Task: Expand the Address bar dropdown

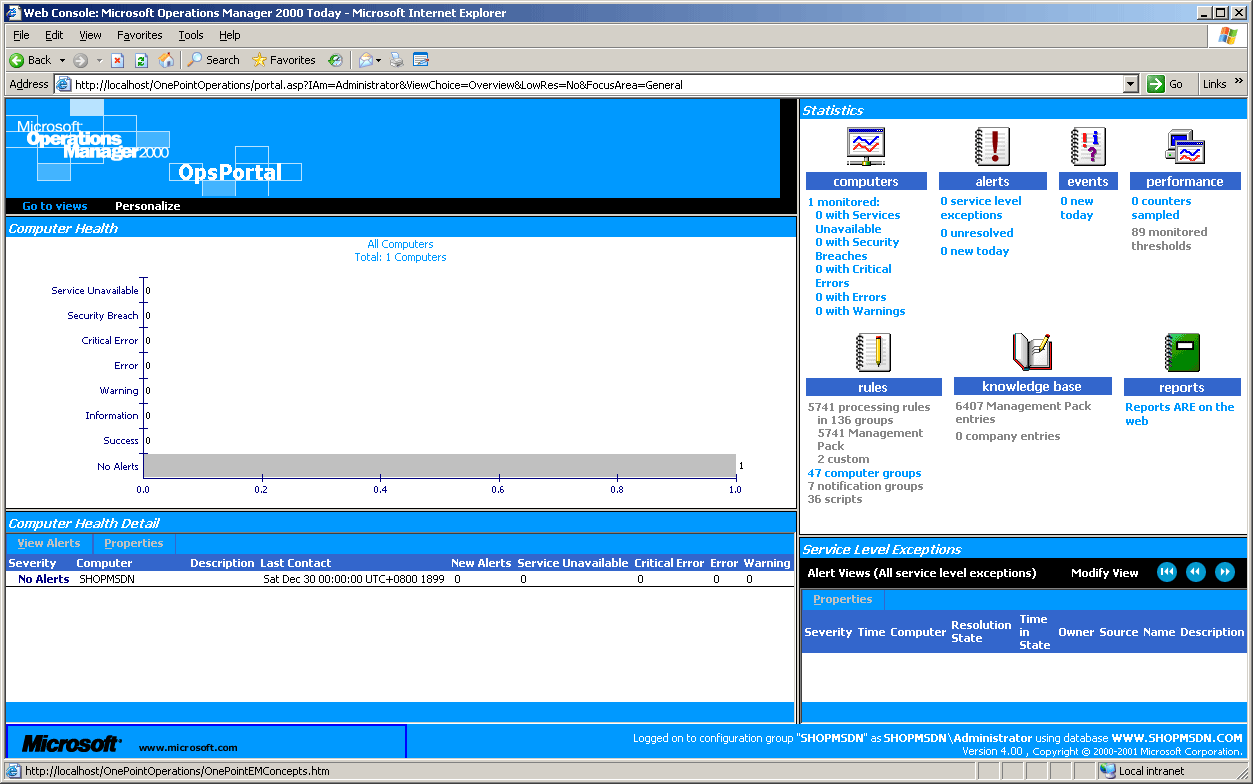Action: (x=1131, y=84)
